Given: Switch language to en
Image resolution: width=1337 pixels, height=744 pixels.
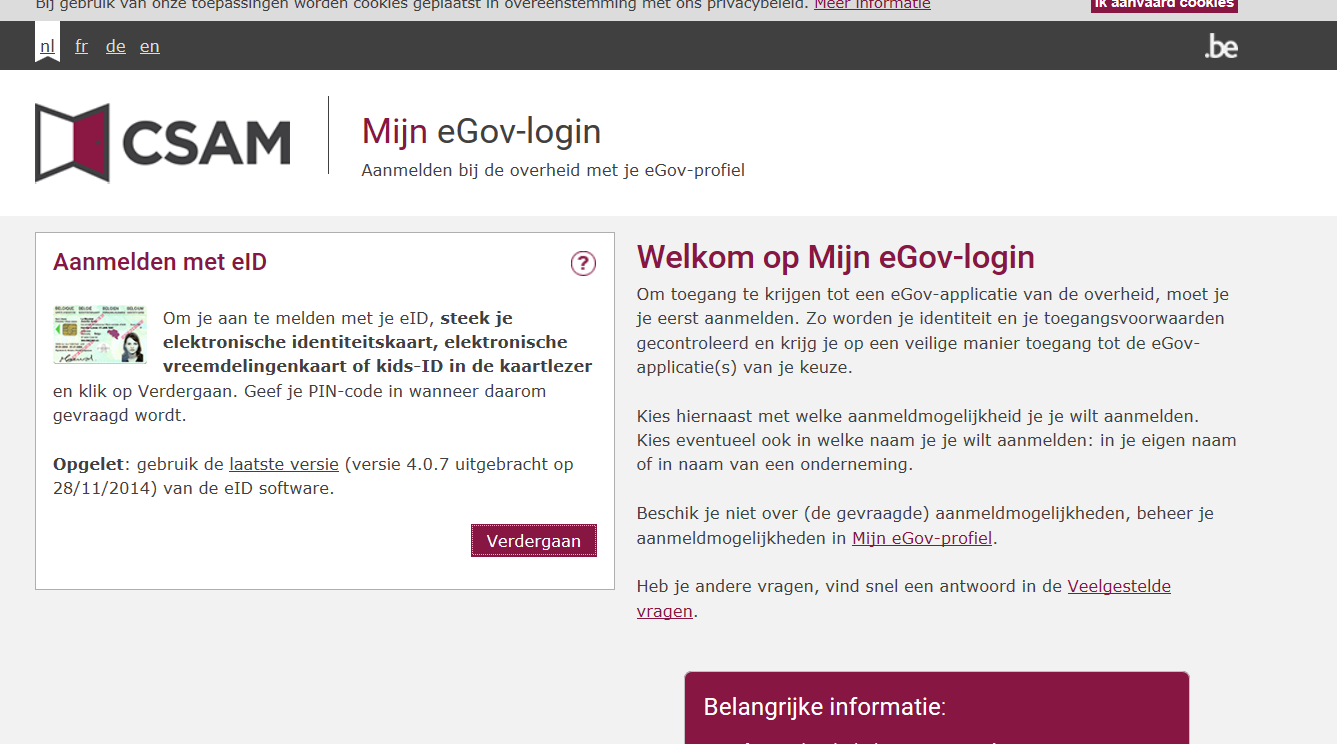Looking at the screenshot, I should [x=150, y=46].
